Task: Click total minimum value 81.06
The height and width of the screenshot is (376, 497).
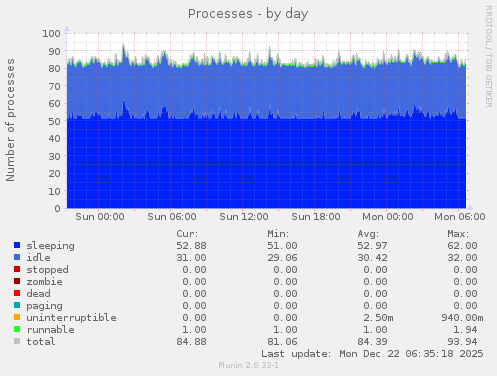Action: pos(282,342)
